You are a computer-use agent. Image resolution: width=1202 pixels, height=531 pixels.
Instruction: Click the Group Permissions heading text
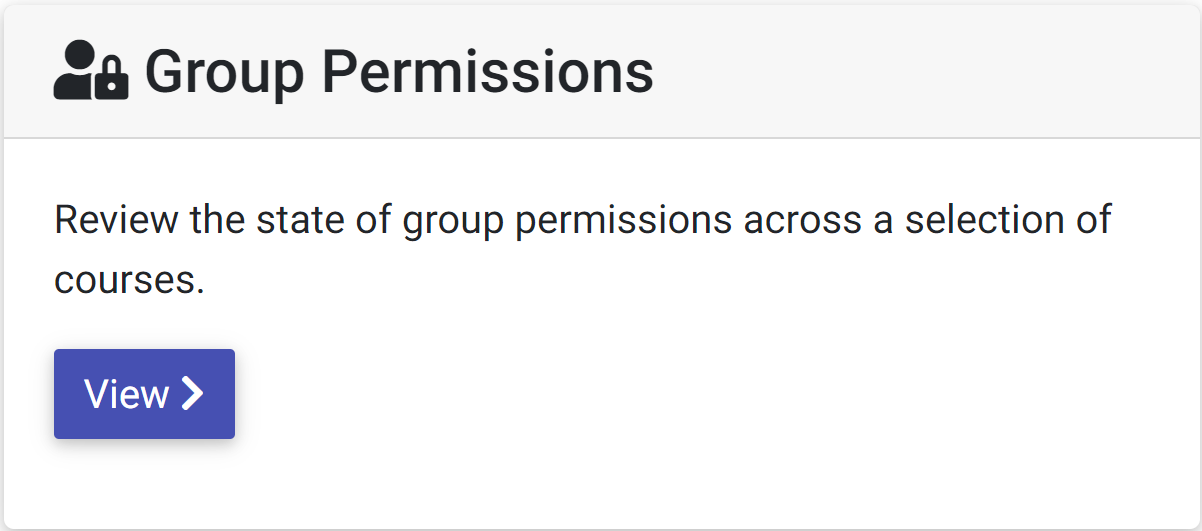click(x=399, y=73)
